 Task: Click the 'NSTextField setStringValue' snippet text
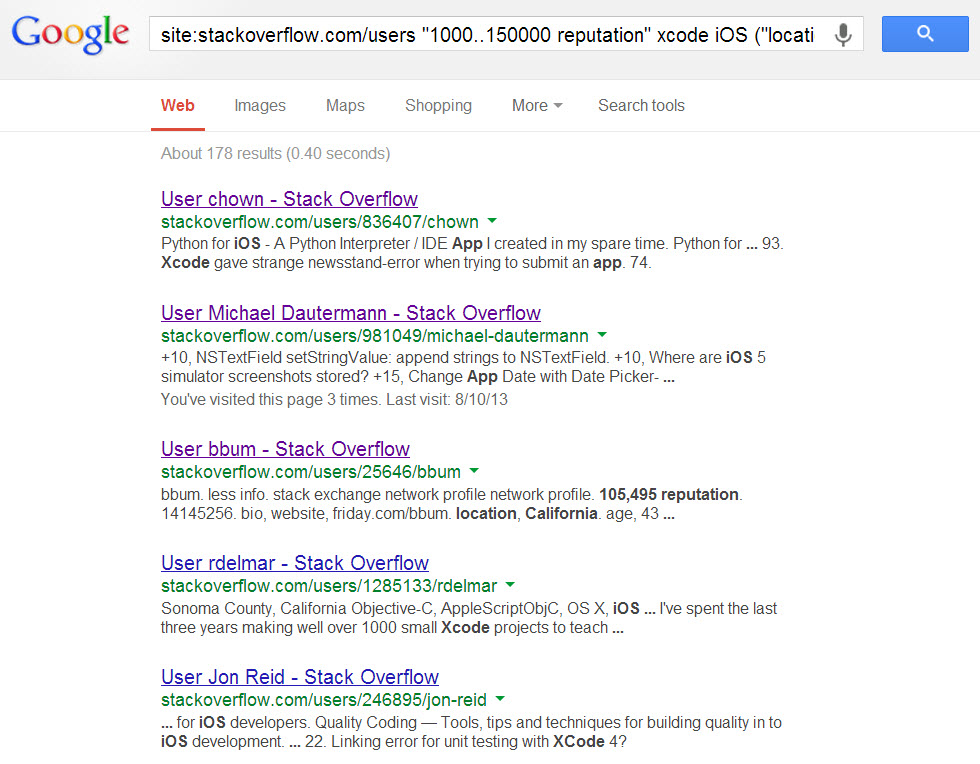[x=294, y=358]
